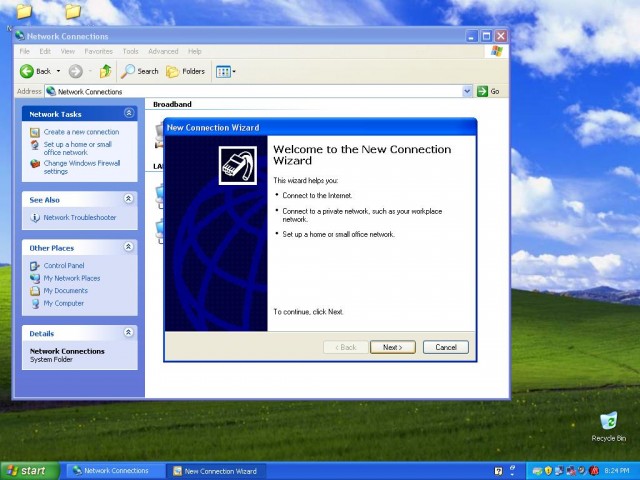Click the My Documents folder icon in sidebar
Image resolution: width=640 pixels, height=480 pixels.
[x=35, y=291]
